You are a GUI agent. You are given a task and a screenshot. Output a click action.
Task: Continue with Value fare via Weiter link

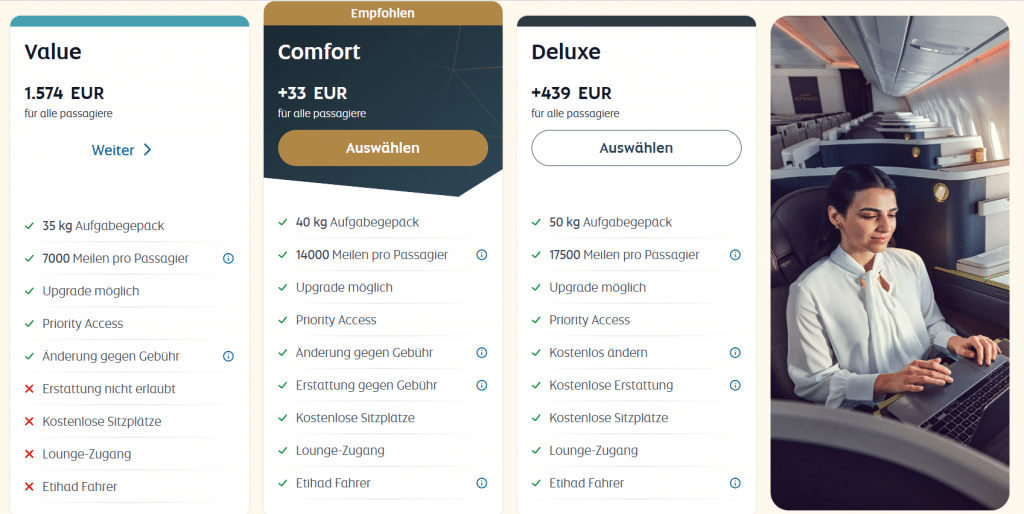[113, 150]
